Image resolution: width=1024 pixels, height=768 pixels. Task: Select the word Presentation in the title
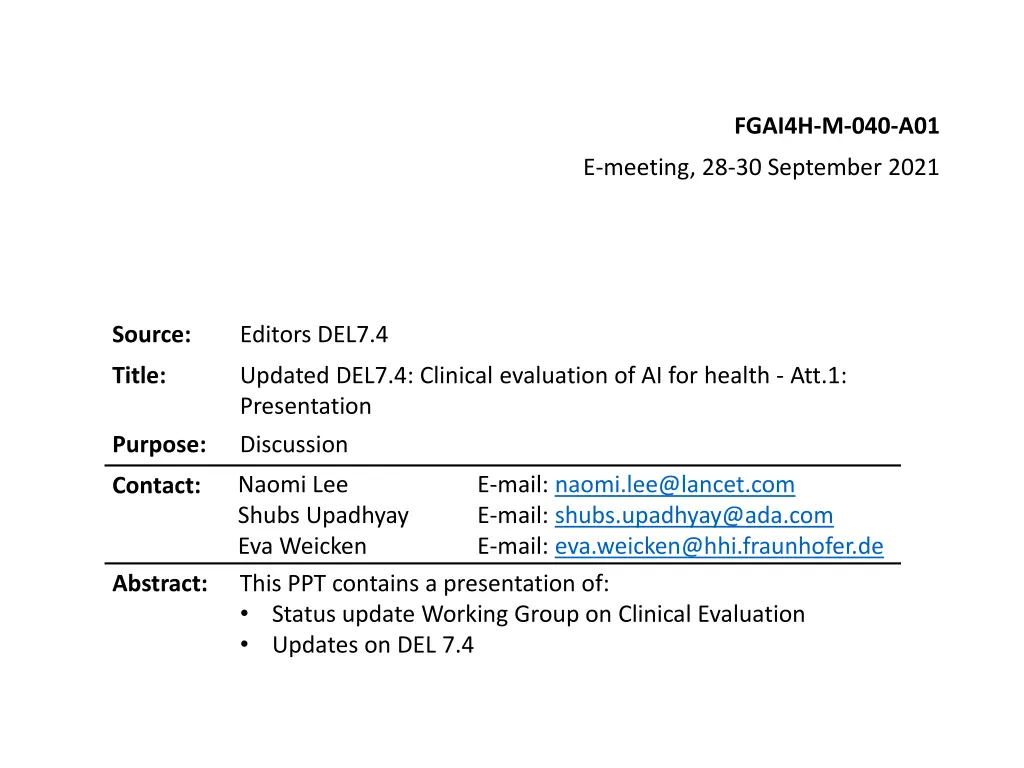(306, 406)
